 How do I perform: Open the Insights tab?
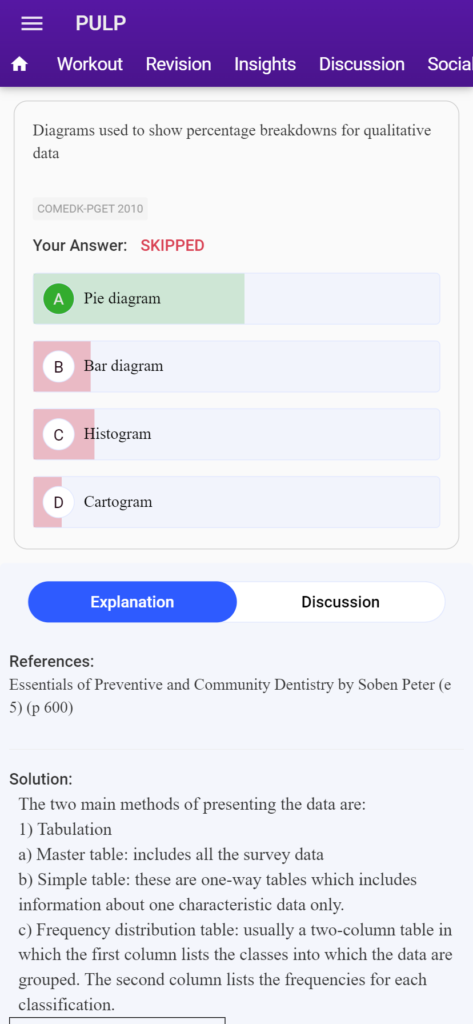(x=265, y=64)
